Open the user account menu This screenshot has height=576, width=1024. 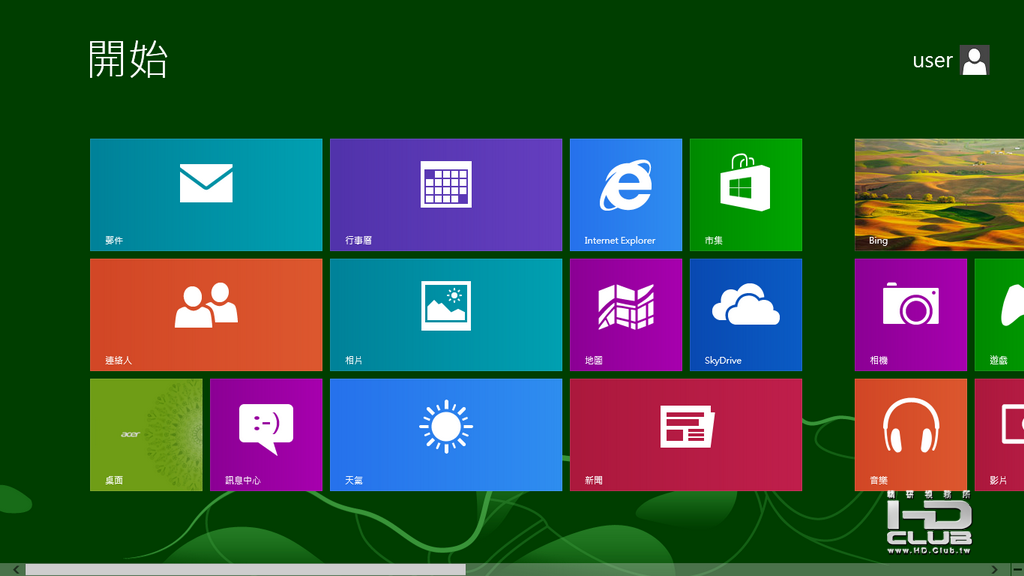(x=951, y=60)
